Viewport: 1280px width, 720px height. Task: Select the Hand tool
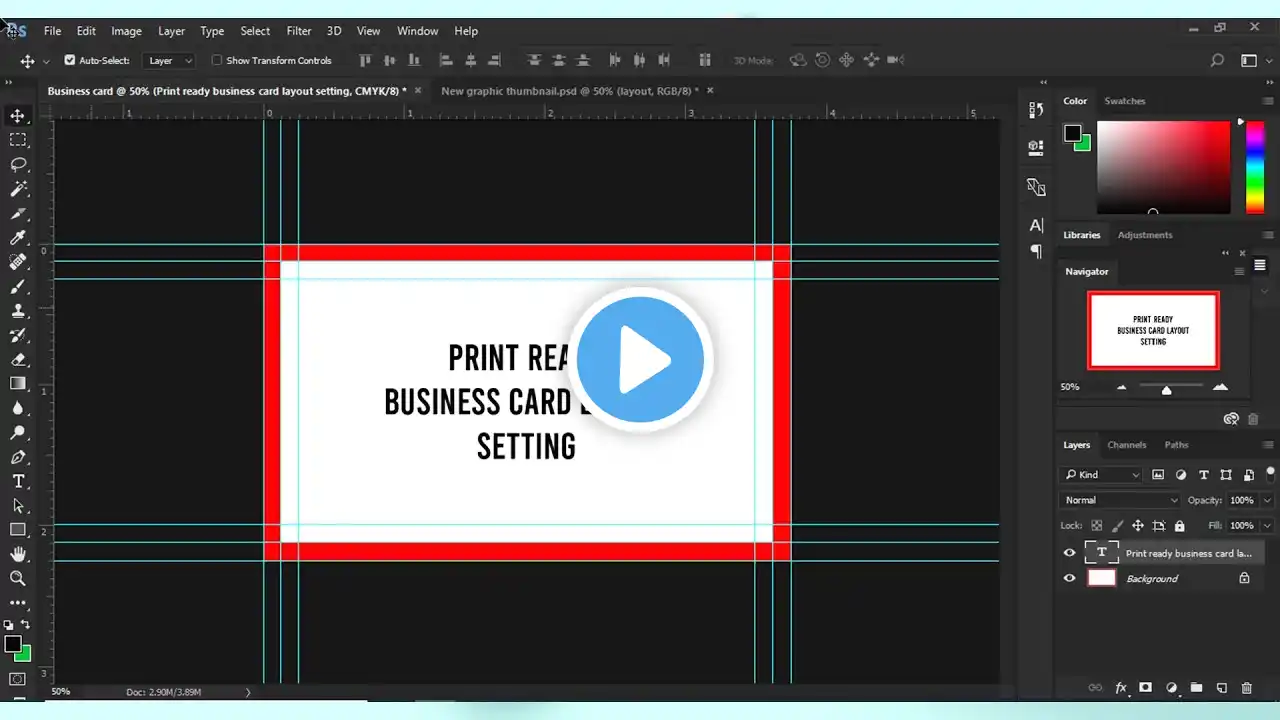pyautogui.click(x=18, y=554)
